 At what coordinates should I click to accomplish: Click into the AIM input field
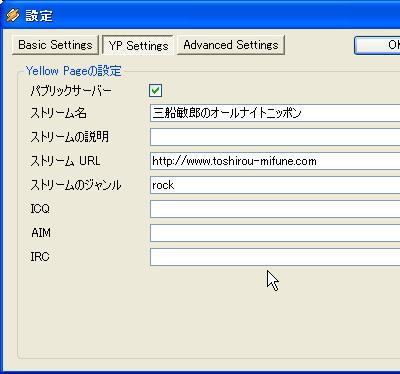(x=275, y=233)
